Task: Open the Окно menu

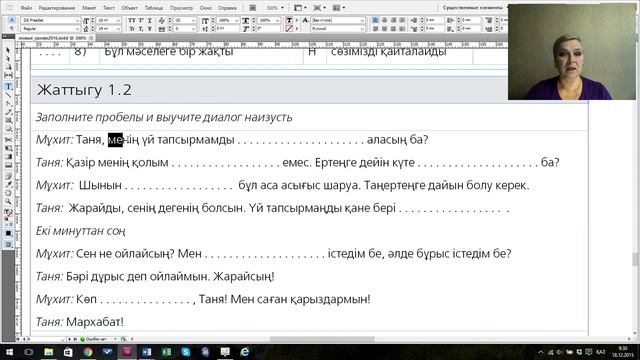Action: [x=205, y=8]
